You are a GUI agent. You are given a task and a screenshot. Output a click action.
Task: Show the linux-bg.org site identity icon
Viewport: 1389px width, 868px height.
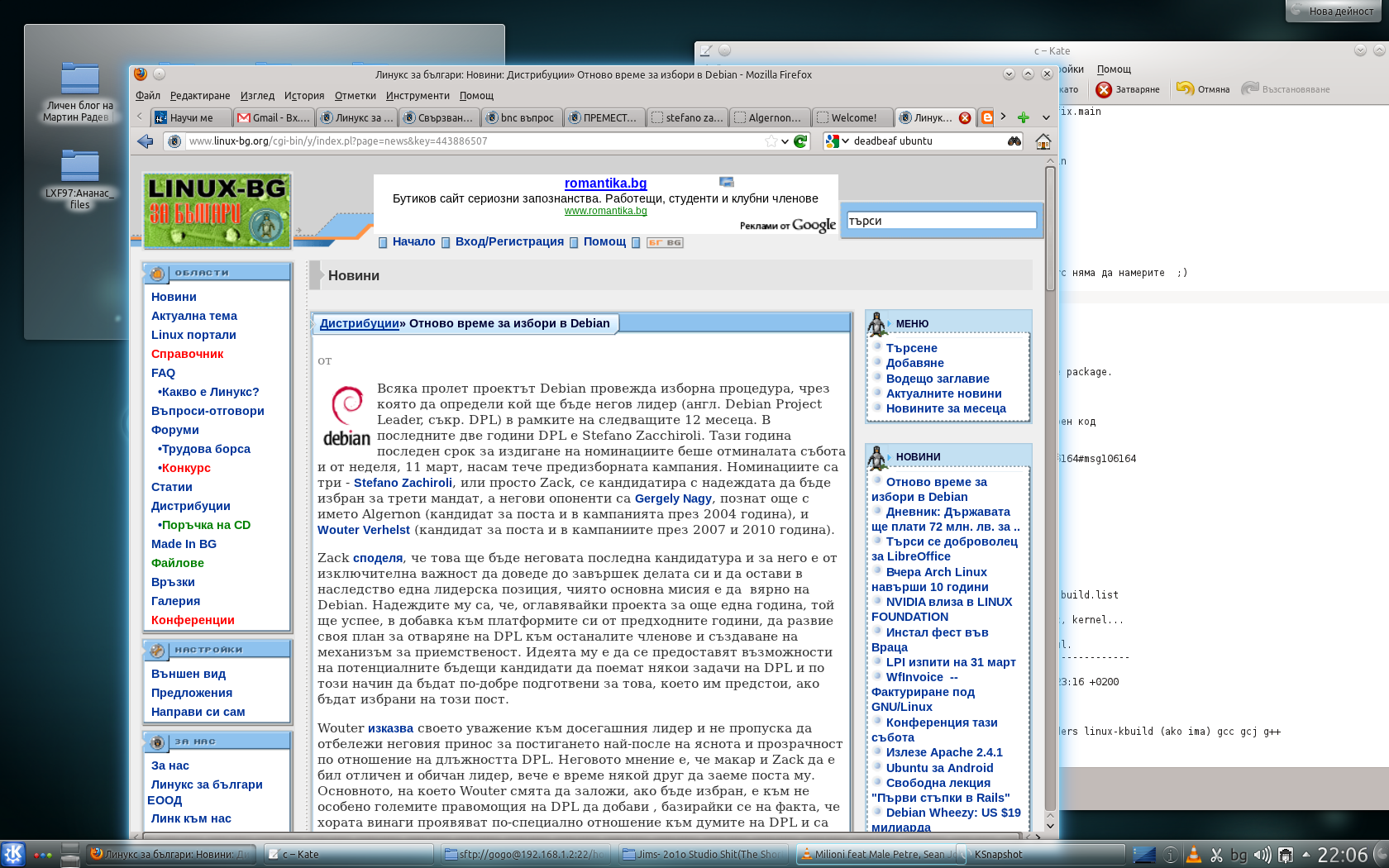174,141
